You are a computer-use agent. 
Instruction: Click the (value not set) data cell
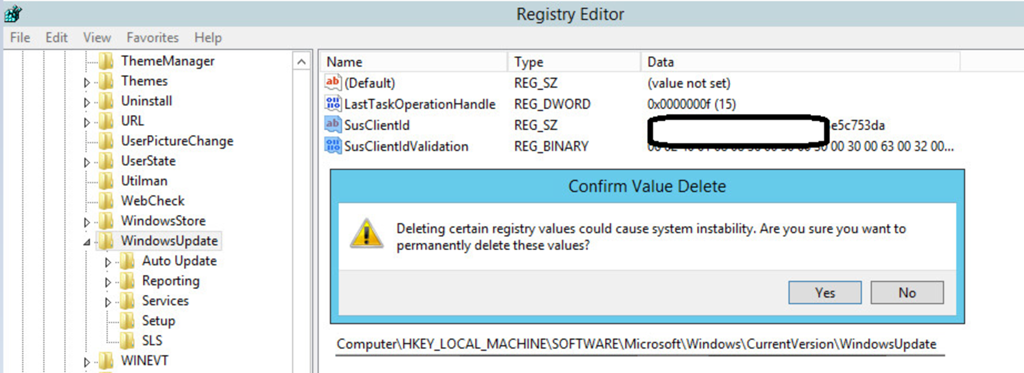688,84
